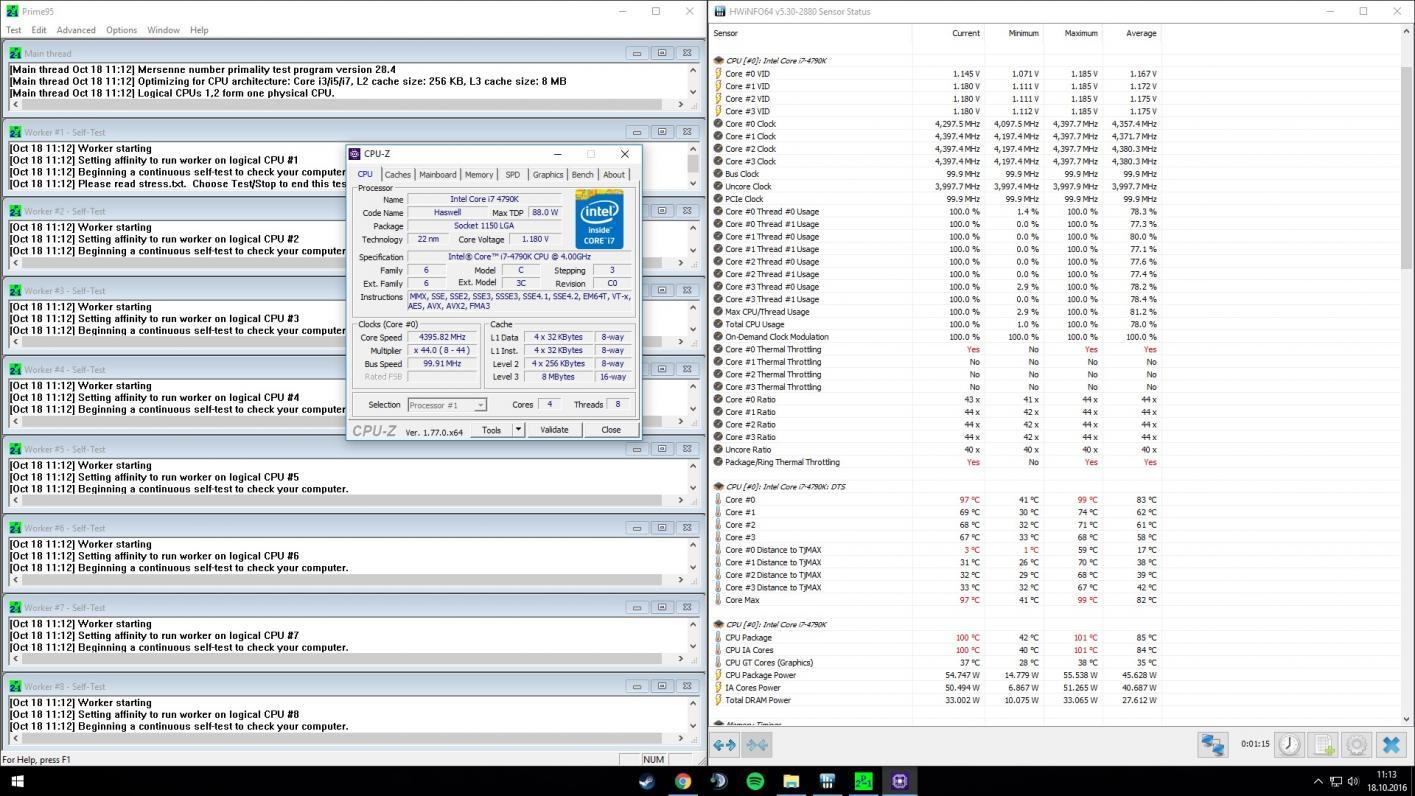Select the 'On-Demand Clock Modulation' row
Viewport: 1415px width, 796px height.
click(x=936, y=337)
